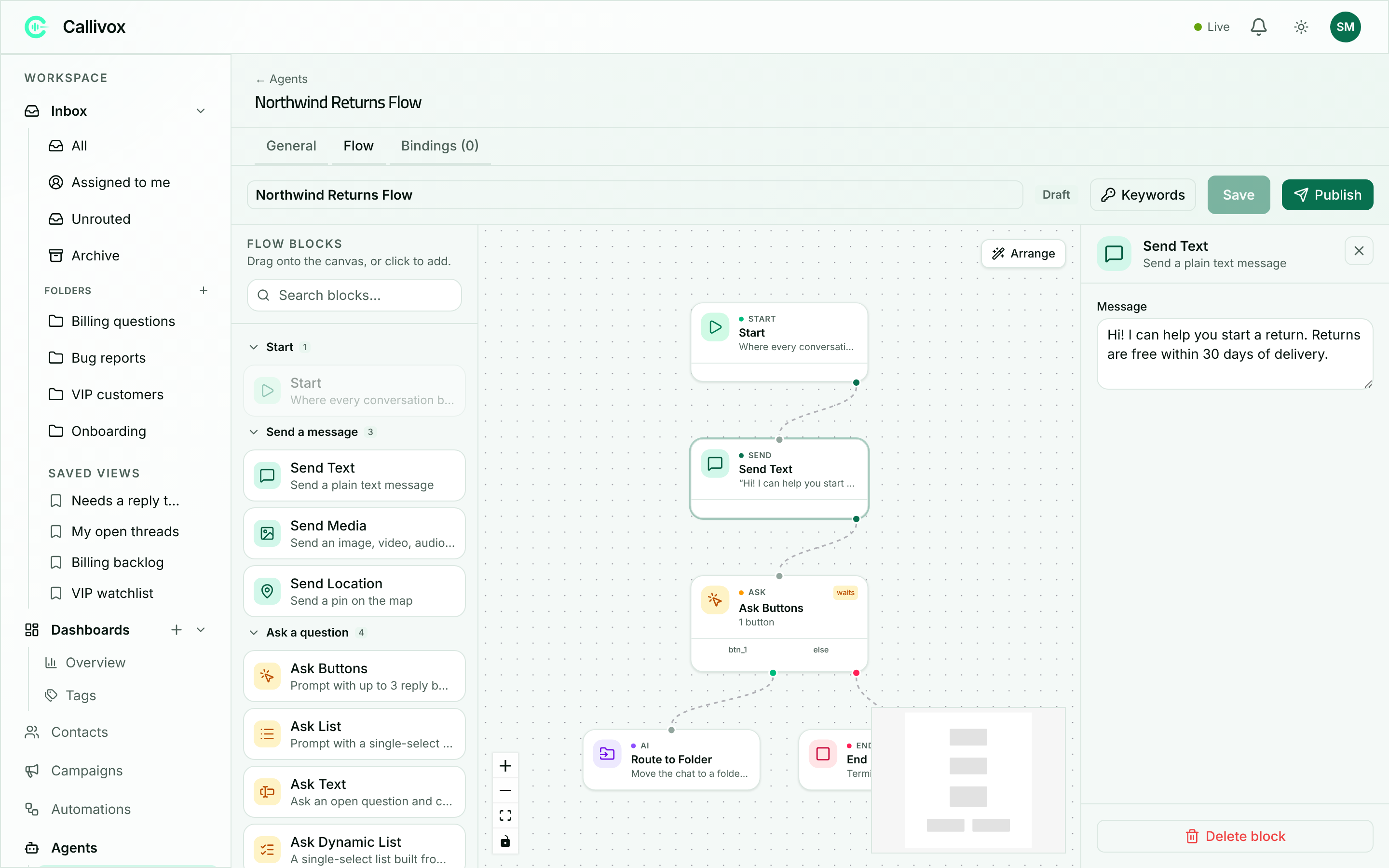Screen dimensions: 1389x868
Task: Select the Route to Folder node
Action: 671,760
